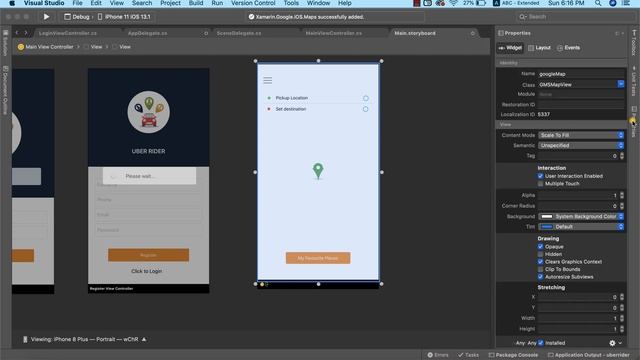Open the Unit Tests pad on the right edge
640x360 pixels.
(x=634, y=82)
